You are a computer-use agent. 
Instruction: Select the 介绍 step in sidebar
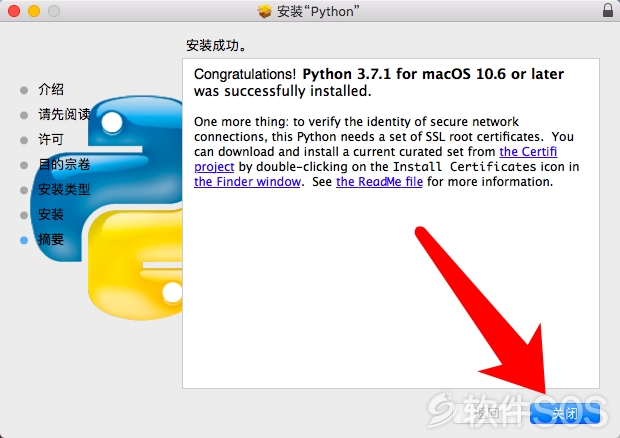(x=51, y=89)
